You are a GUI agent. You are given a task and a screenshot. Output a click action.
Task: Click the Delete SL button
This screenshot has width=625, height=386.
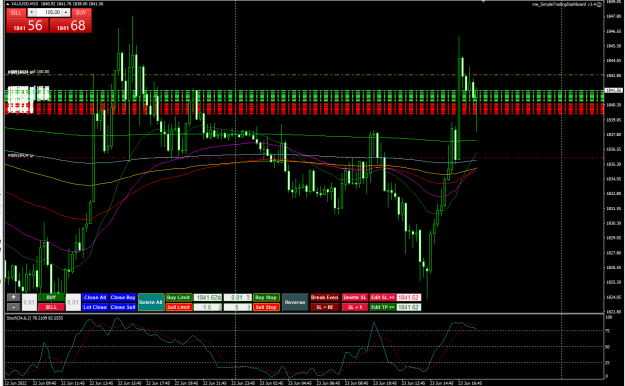[x=355, y=297]
